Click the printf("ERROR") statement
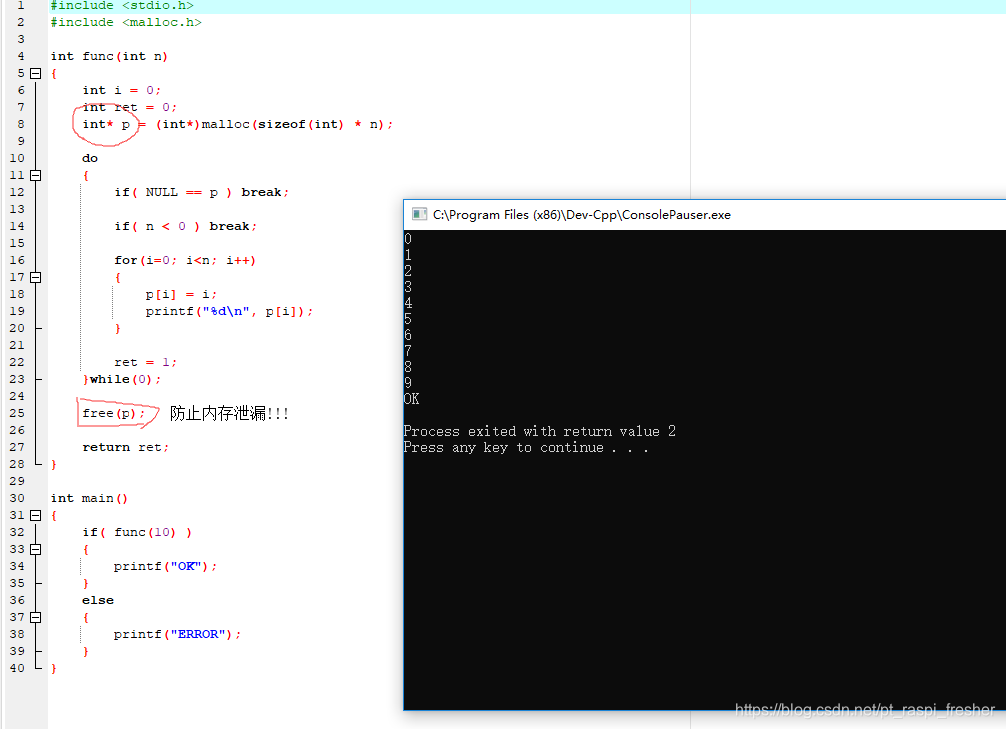1006x729 pixels. (x=177, y=635)
